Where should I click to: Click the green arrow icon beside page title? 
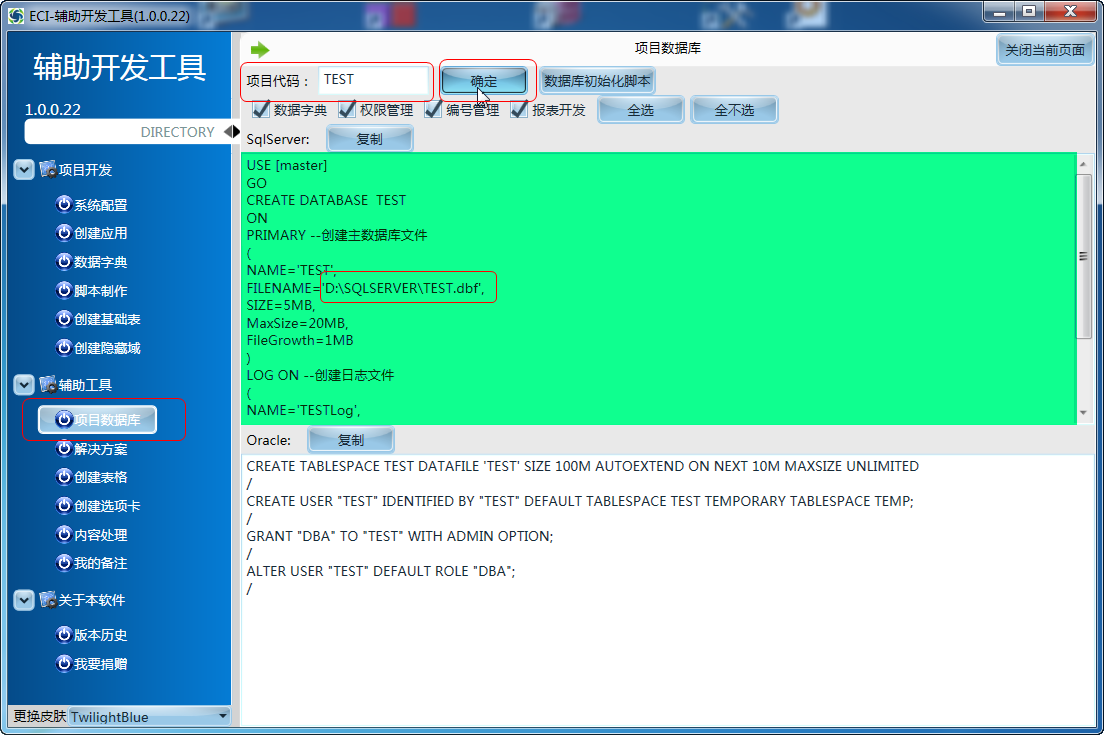(x=260, y=49)
